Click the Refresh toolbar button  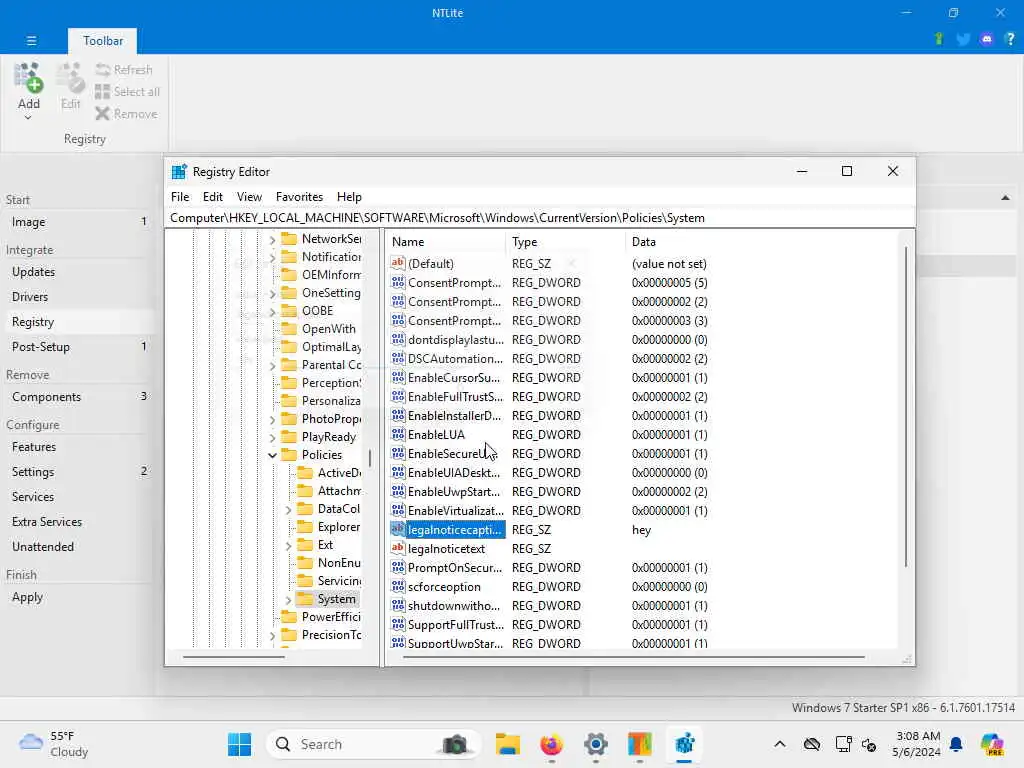(124, 70)
